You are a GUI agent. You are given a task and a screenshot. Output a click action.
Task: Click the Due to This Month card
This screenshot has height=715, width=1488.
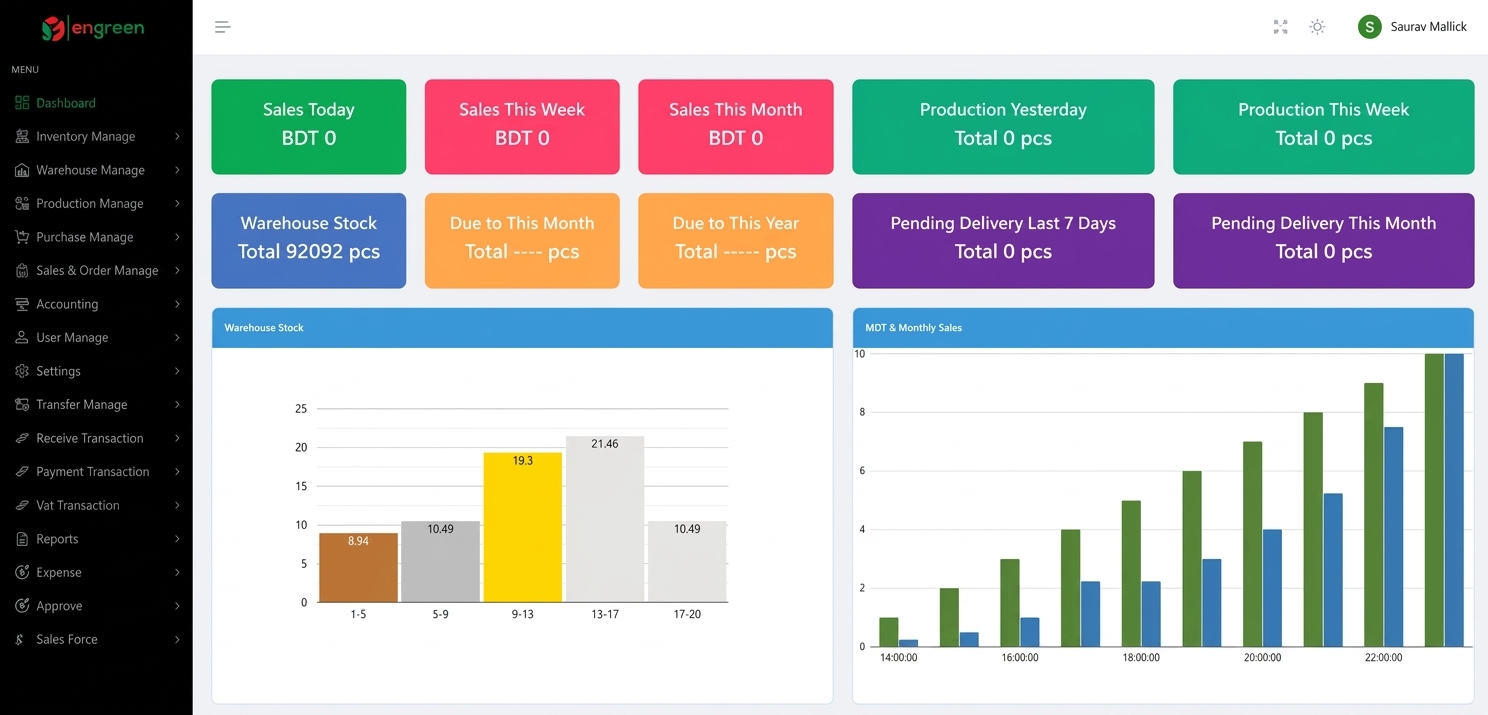(522, 241)
